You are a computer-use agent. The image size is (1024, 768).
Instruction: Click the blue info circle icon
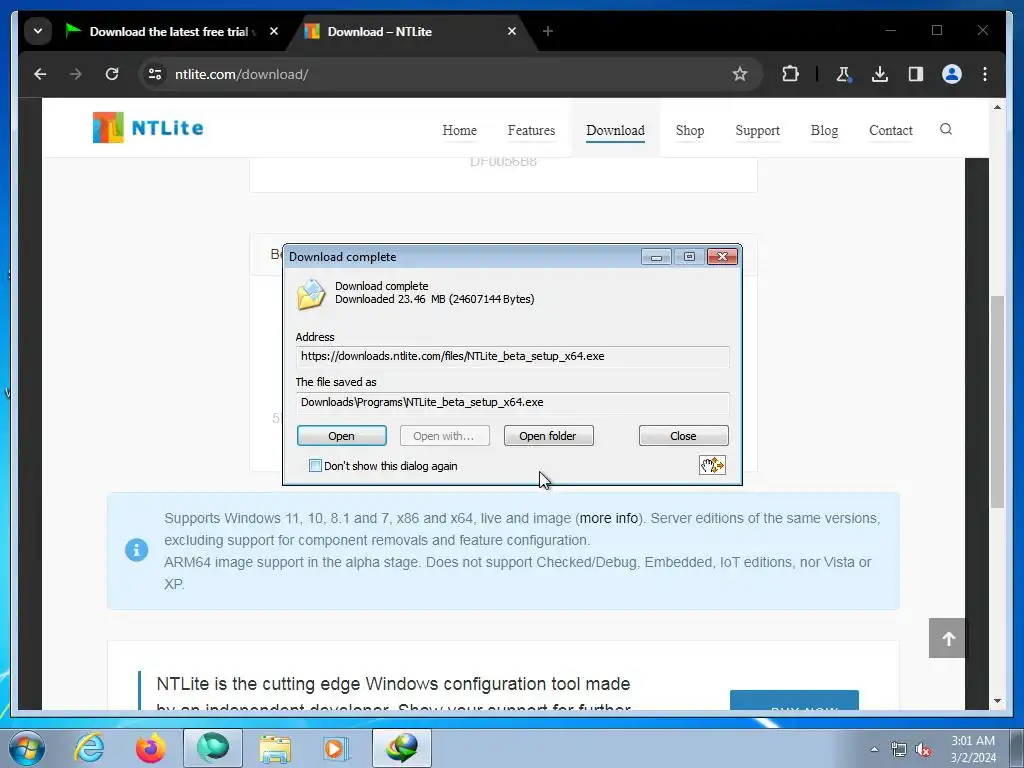[x=136, y=550]
